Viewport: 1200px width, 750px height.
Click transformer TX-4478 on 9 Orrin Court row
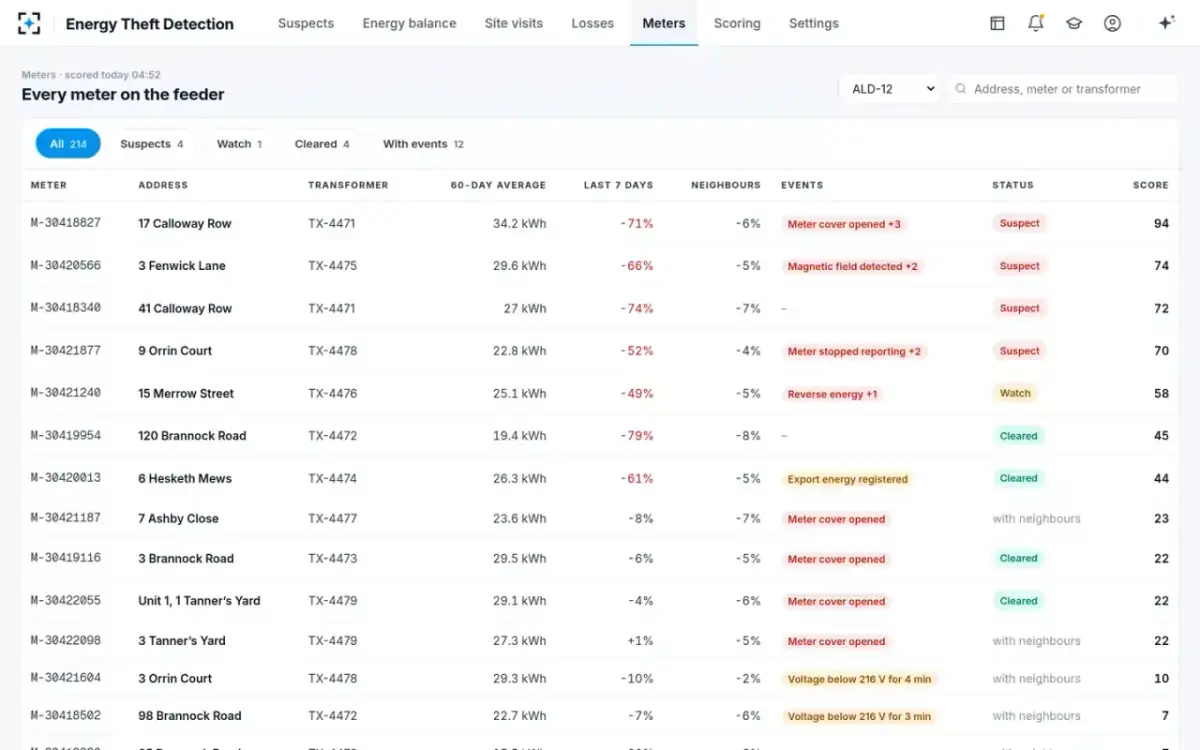[332, 351]
